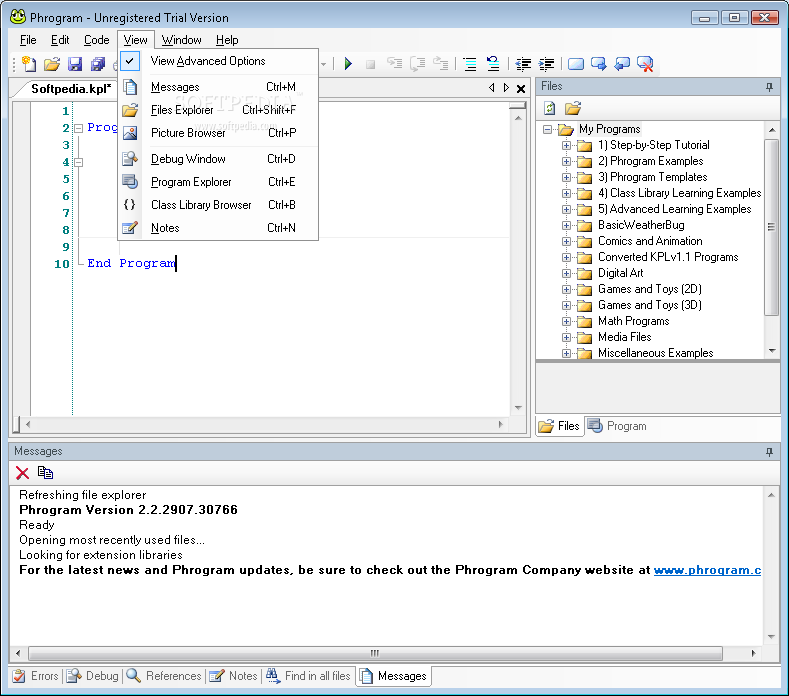Click the format-with-arrow toolbar icon beside format lines

point(493,63)
